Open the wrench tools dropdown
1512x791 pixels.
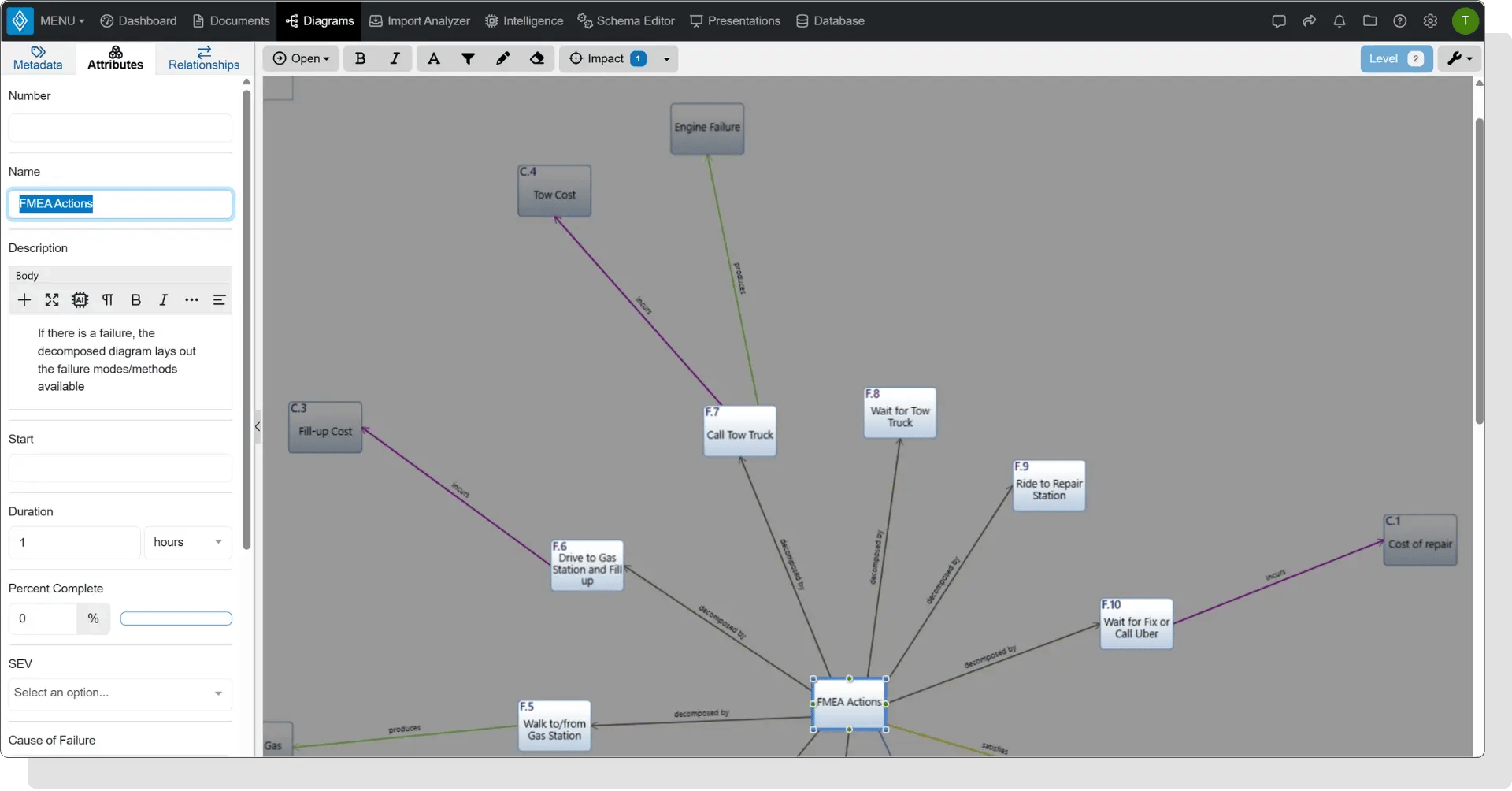[1460, 58]
